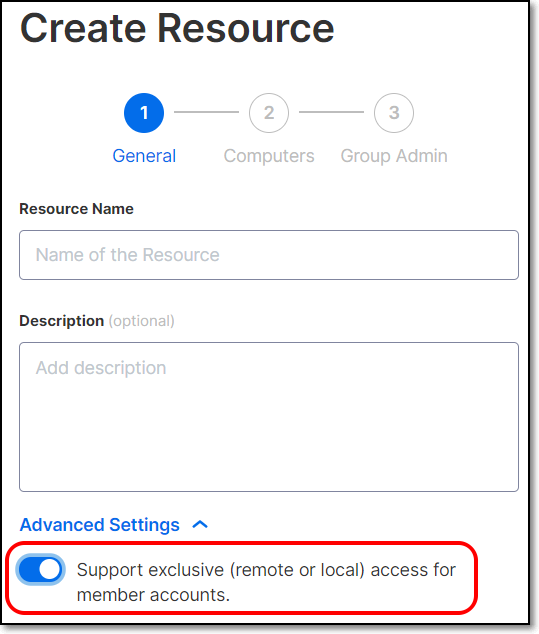Click the Resource Name field label
Screen dimensions: 539x634
coord(76,209)
